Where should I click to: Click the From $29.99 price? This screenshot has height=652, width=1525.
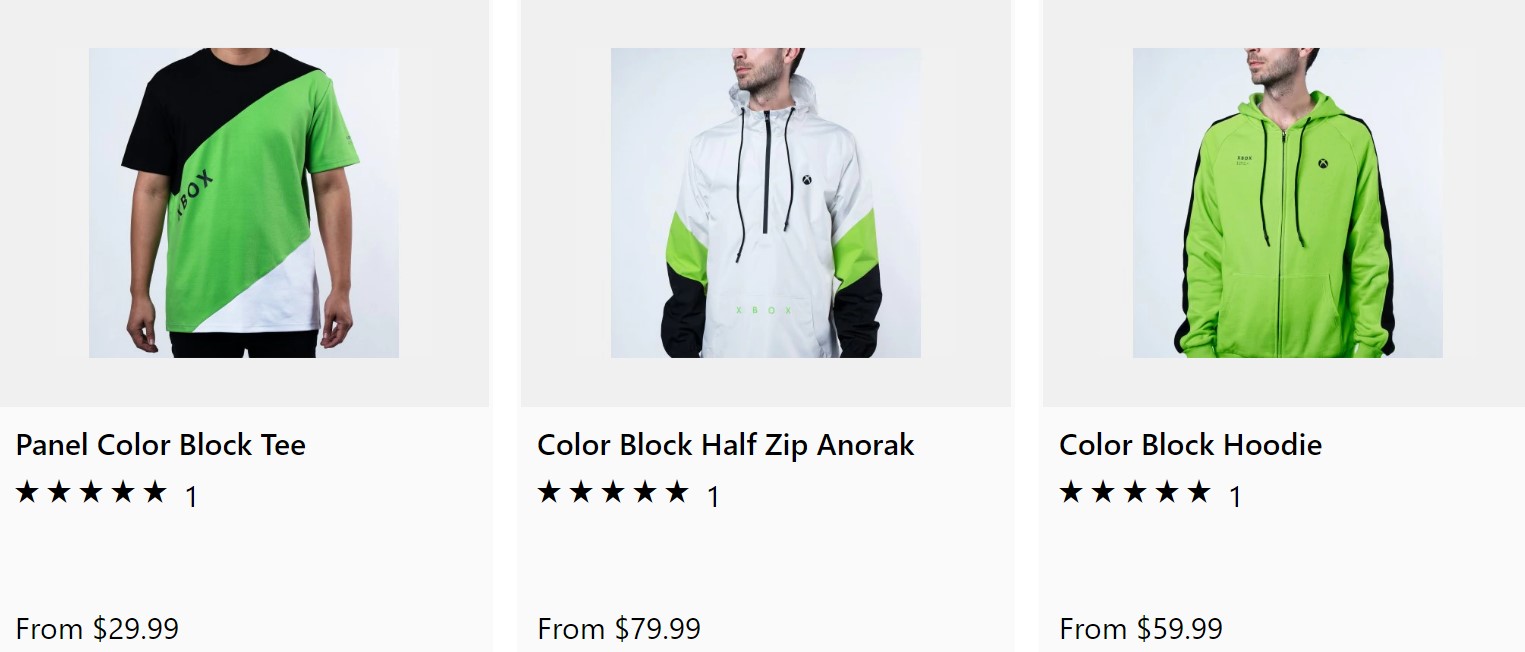coord(97,629)
